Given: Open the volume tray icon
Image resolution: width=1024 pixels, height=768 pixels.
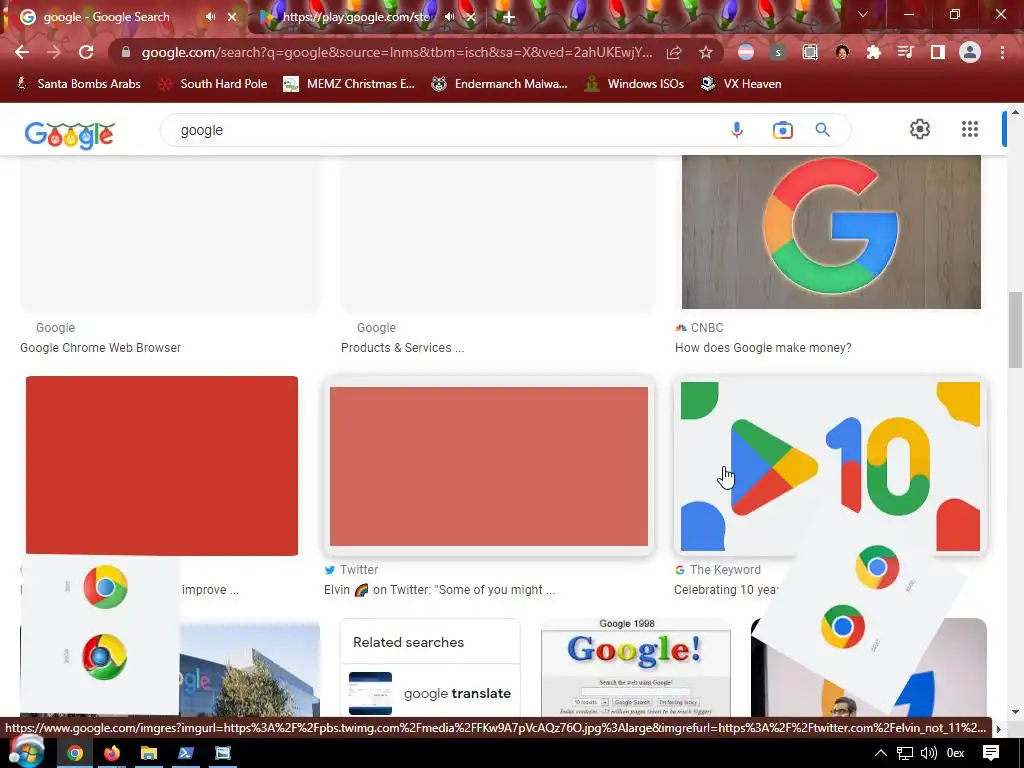Looking at the screenshot, I should coord(928,754).
